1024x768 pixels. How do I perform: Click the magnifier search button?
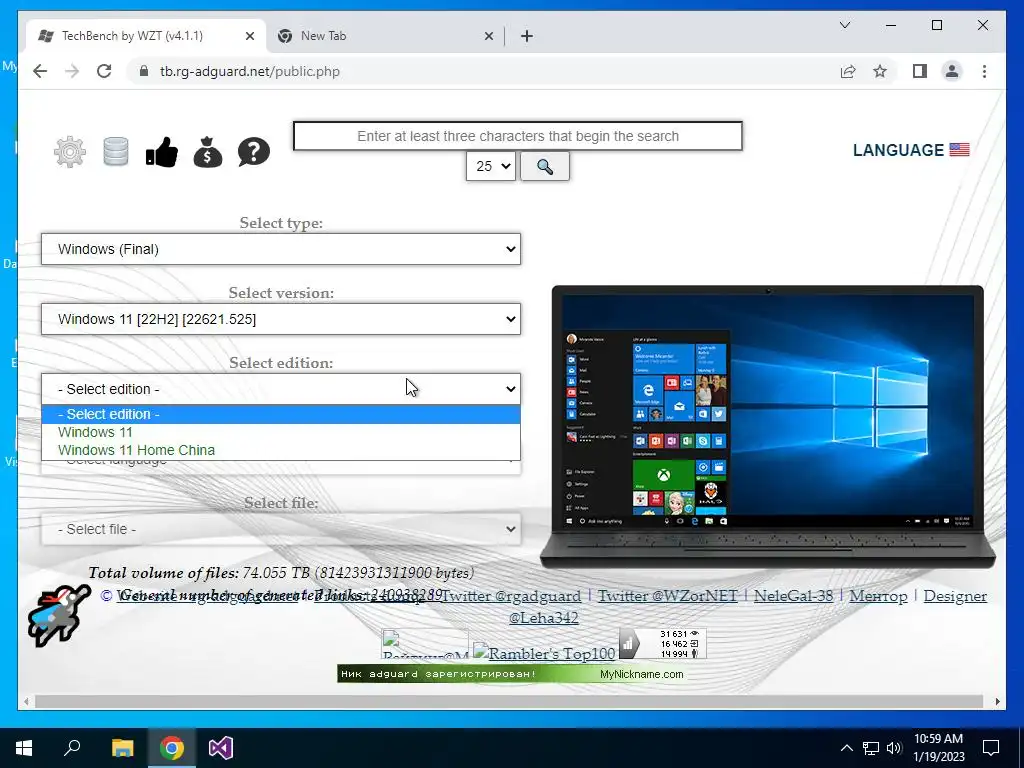click(x=545, y=167)
